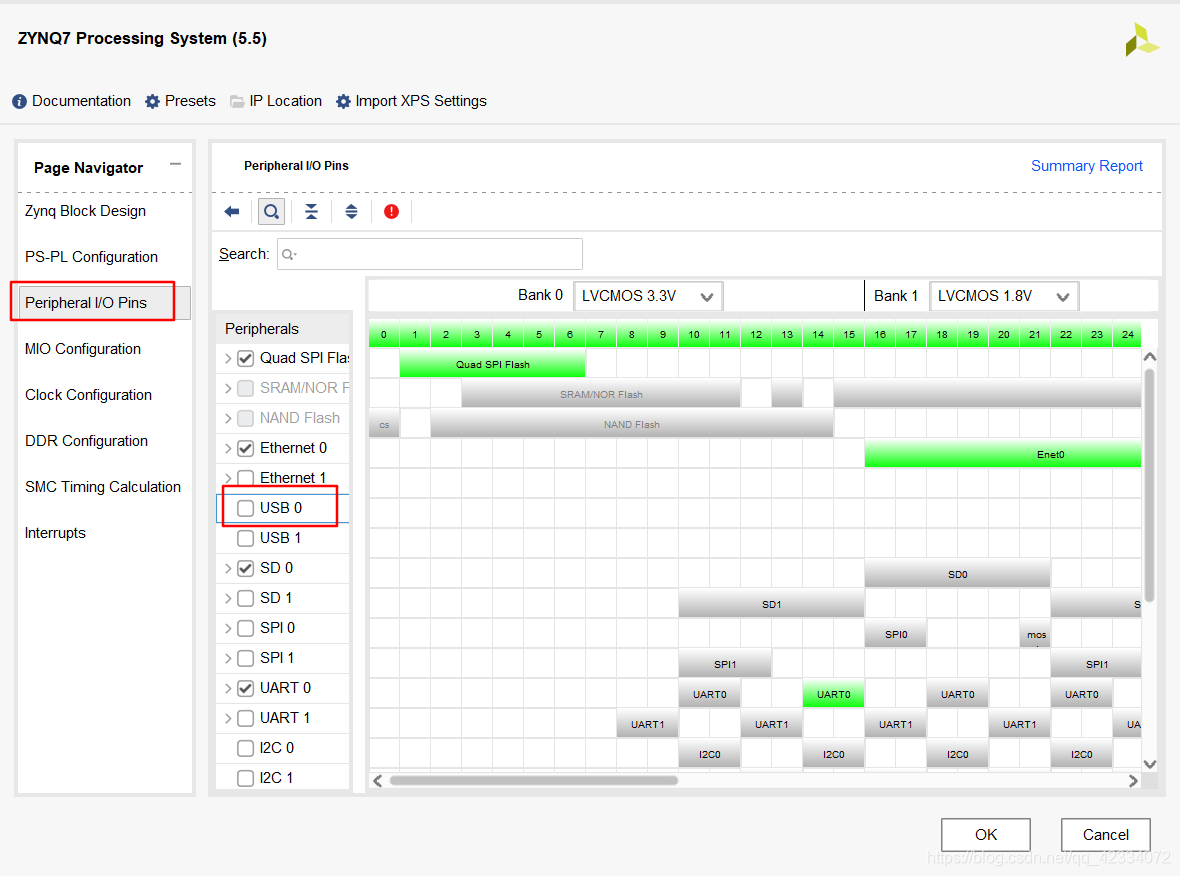Expand the Quad SPI Flash tree row
The width and height of the screenshot is (1180, 876).
click(228, 358)
